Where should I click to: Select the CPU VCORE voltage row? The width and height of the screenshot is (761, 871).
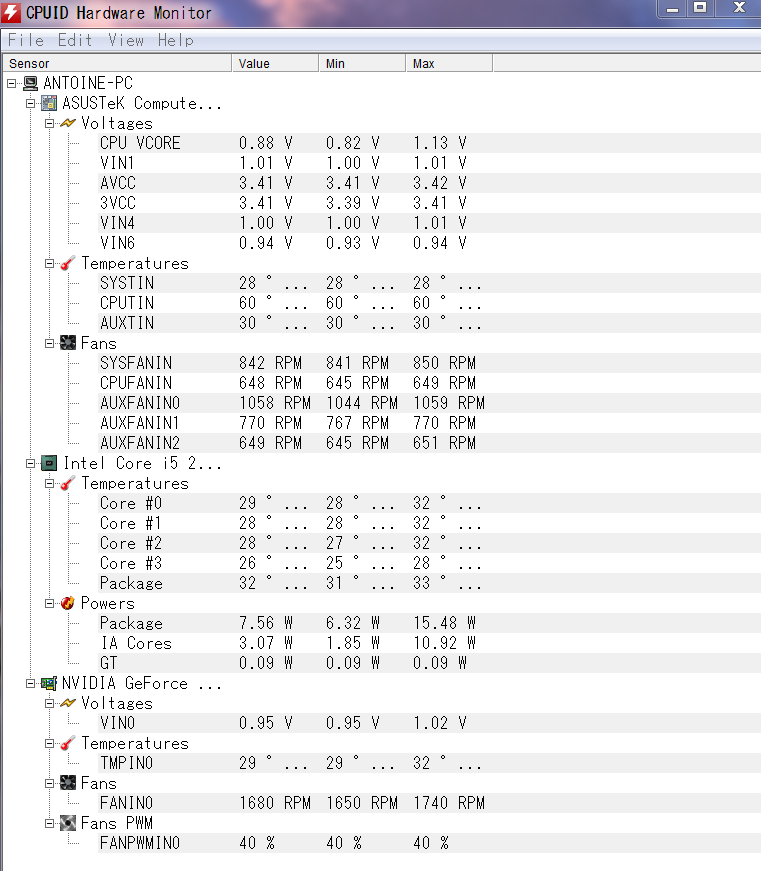pyautogui.click(x=140, y=143)
